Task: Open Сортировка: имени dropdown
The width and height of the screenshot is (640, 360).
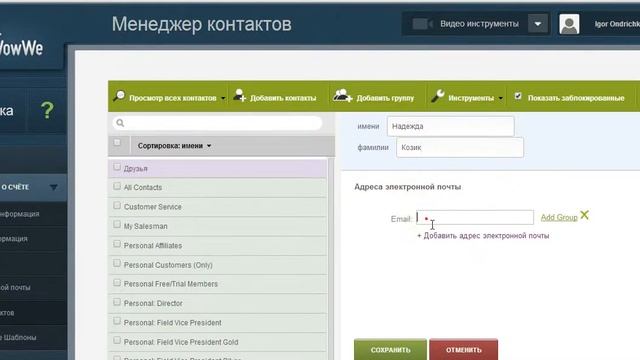Action: 174,146
